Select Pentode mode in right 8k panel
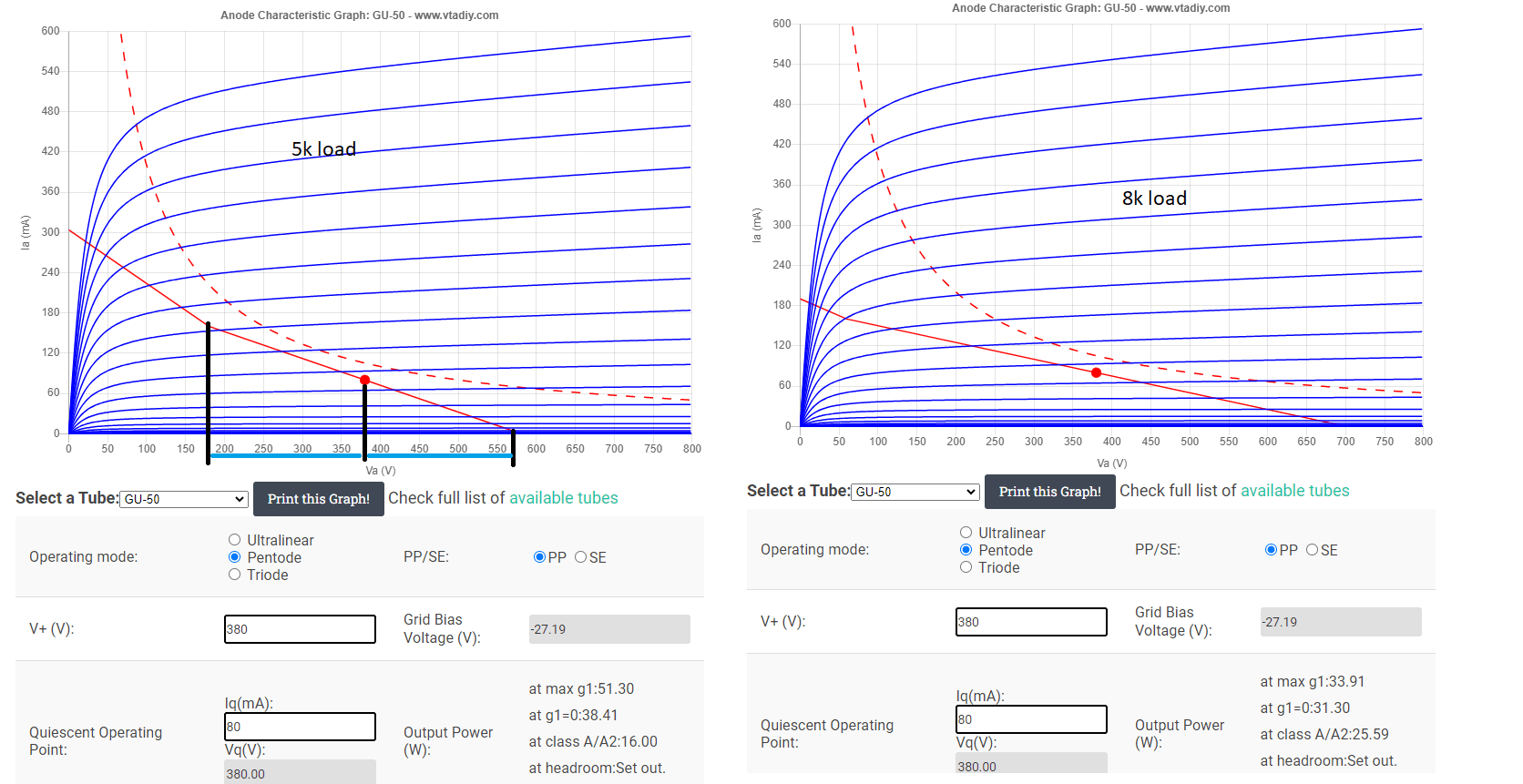1523x784 pixels. click(x=966, y=550)
